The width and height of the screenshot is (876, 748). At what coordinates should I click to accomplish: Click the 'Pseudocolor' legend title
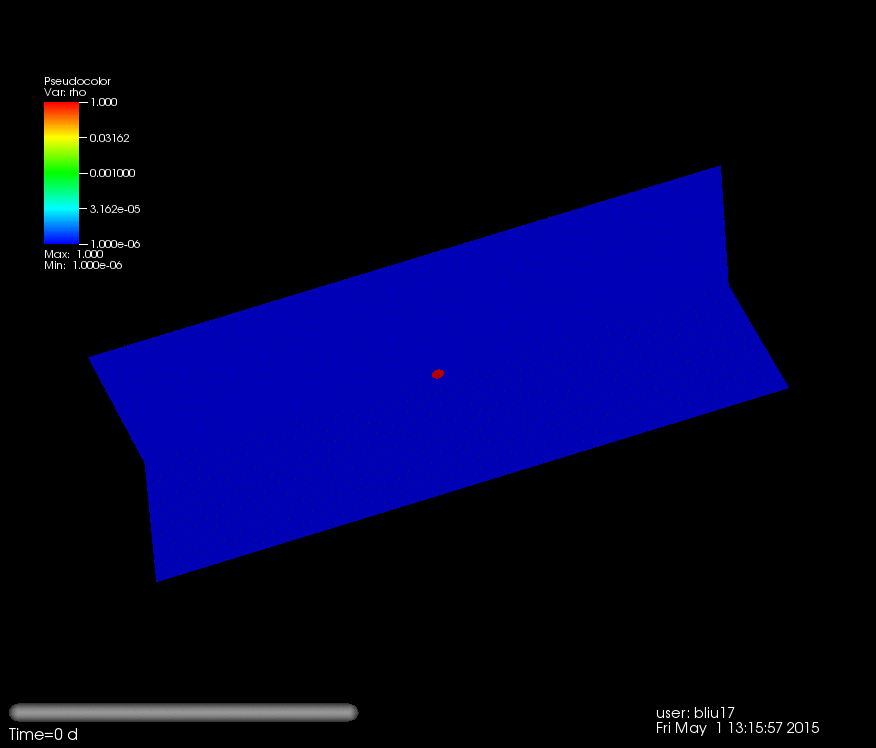(77, 81)
